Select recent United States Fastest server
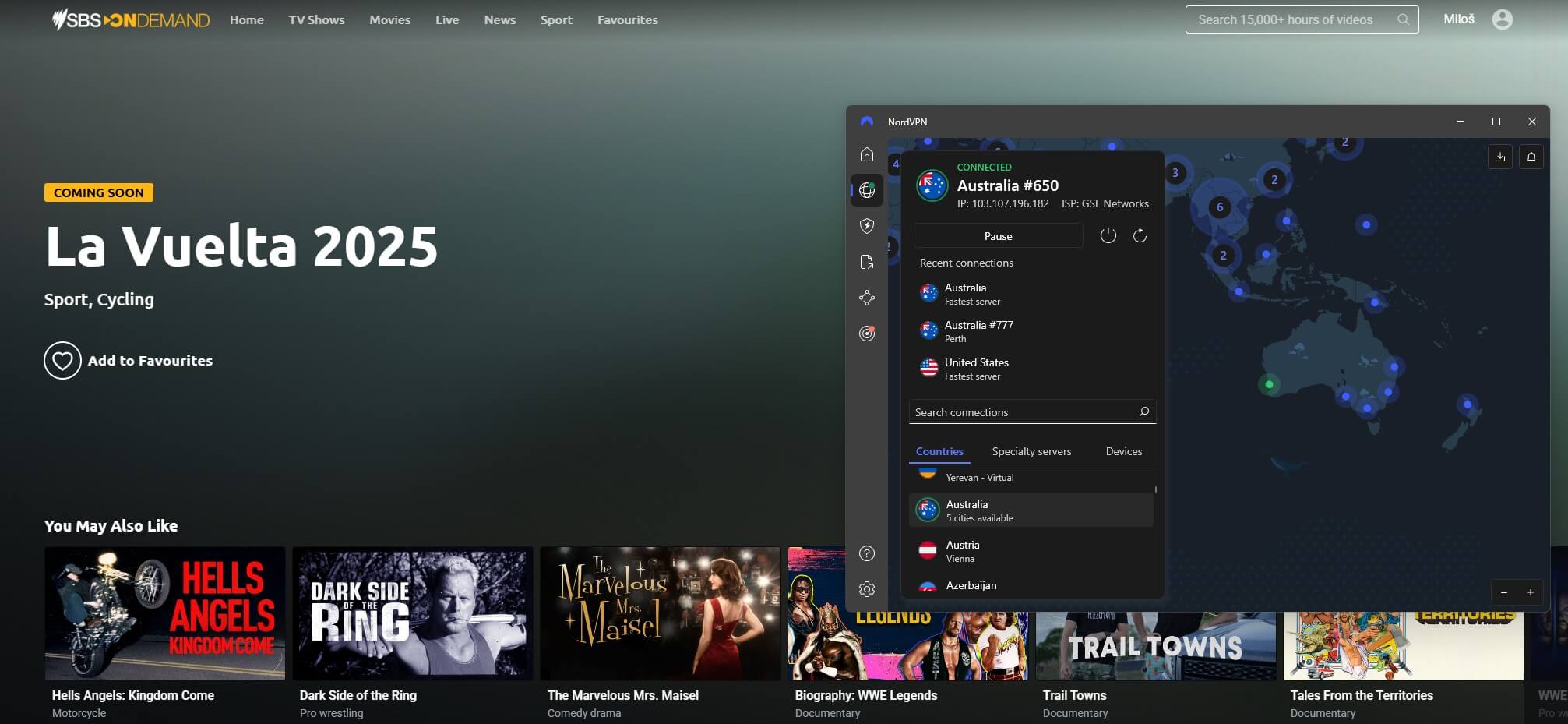The width and height of the screenshot is (1568, 724). pos(1031,369)
